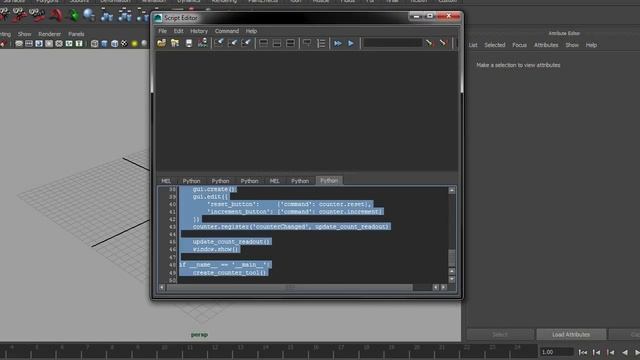This screenshot has height=360, width=640.
Task: Show the input pane only
Action: pyautogui.click(x=277, y=43)
